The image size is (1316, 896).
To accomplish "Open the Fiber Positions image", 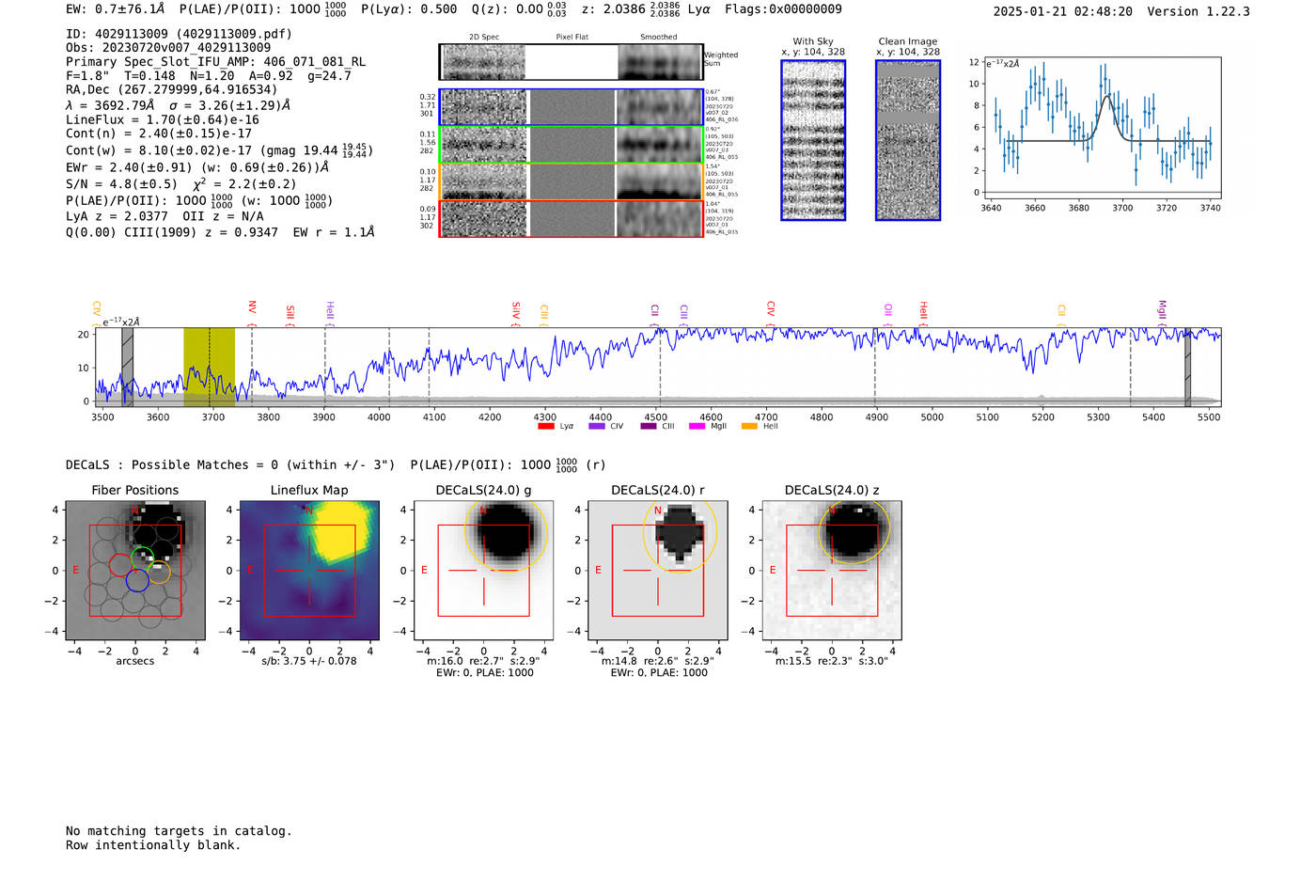I will (135, 571).
